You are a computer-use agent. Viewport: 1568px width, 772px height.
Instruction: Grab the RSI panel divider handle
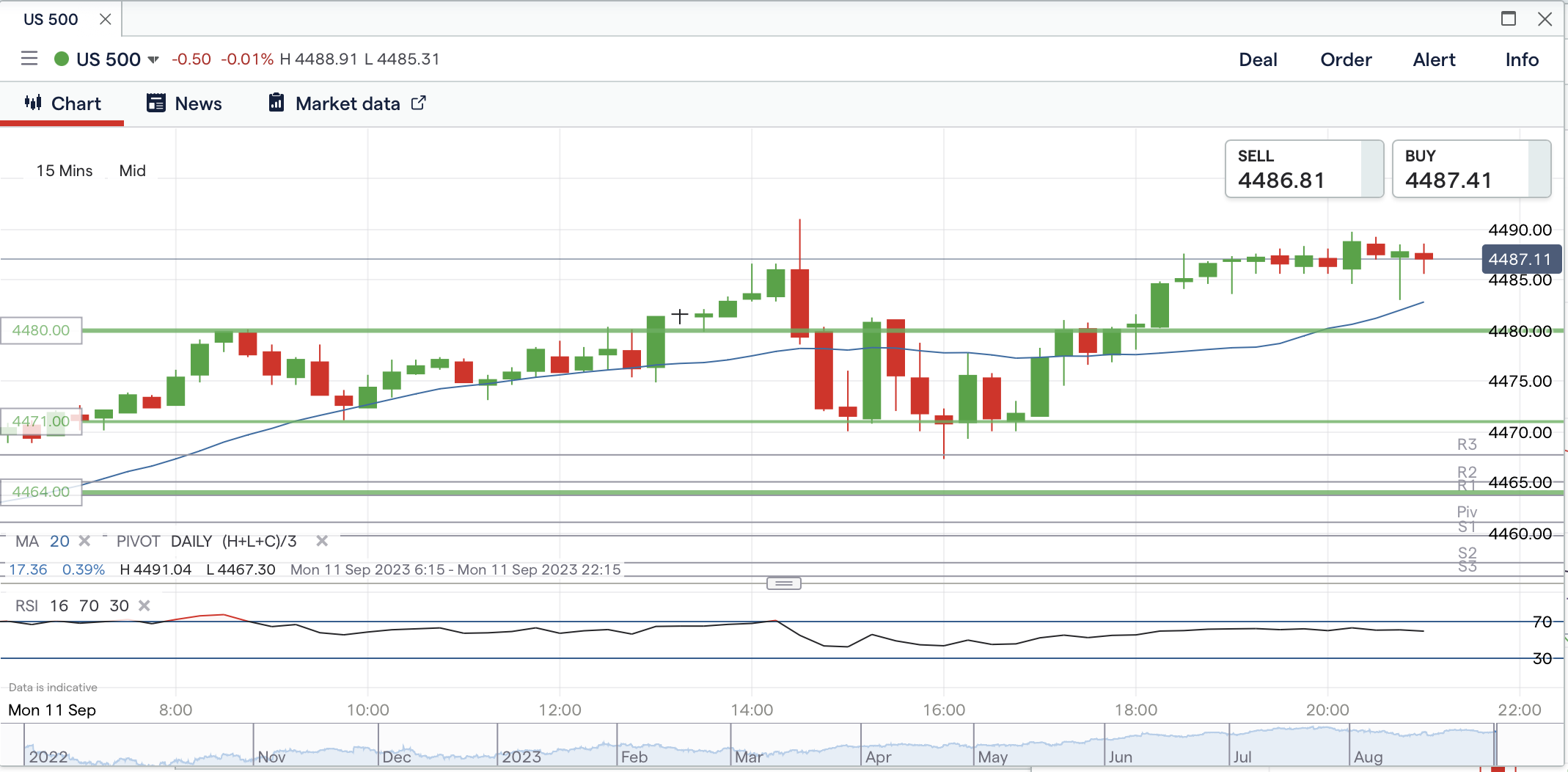(x=784, y=583)
